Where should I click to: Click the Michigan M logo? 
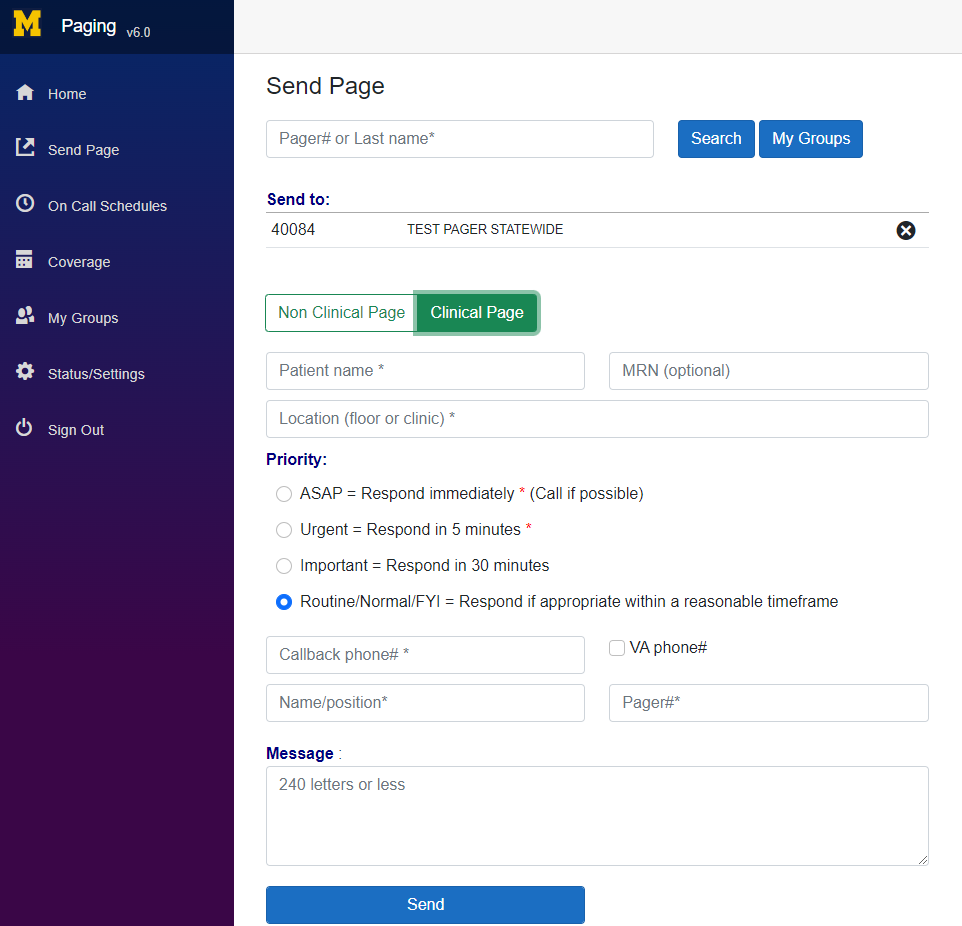tap(27, 23)
